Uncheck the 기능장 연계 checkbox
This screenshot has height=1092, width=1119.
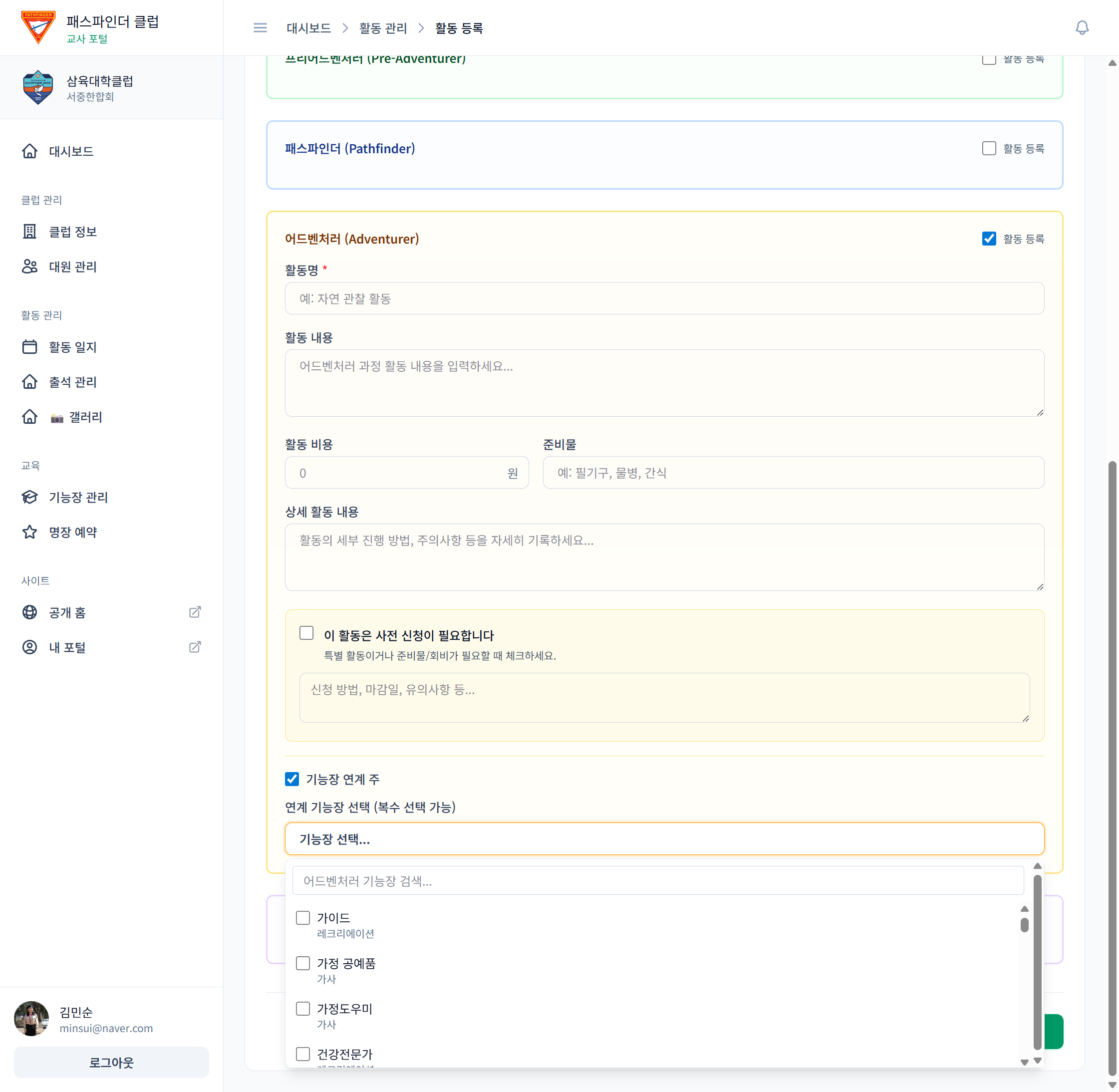click(x=292, y=779)
